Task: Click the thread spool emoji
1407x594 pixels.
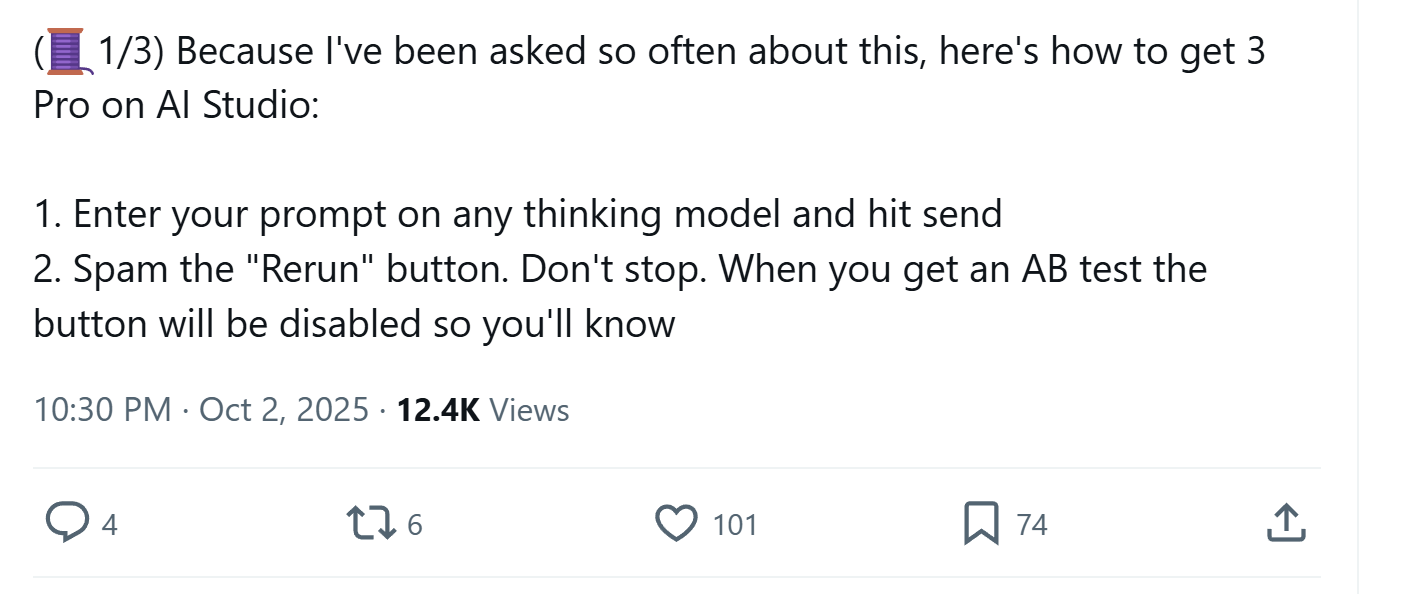Action: click(66, 52)
